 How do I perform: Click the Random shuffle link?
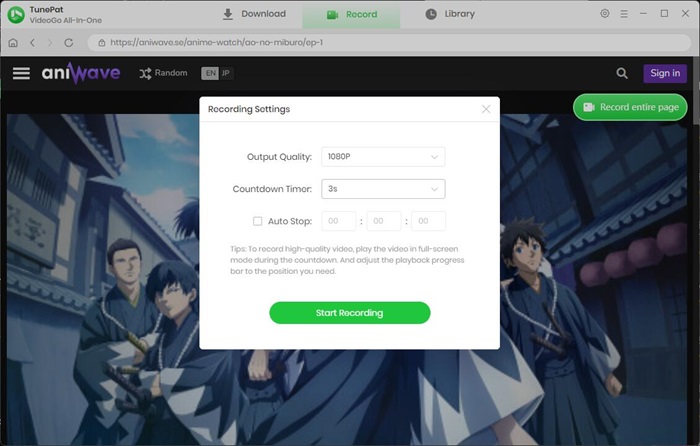click(x=163, y=73)
